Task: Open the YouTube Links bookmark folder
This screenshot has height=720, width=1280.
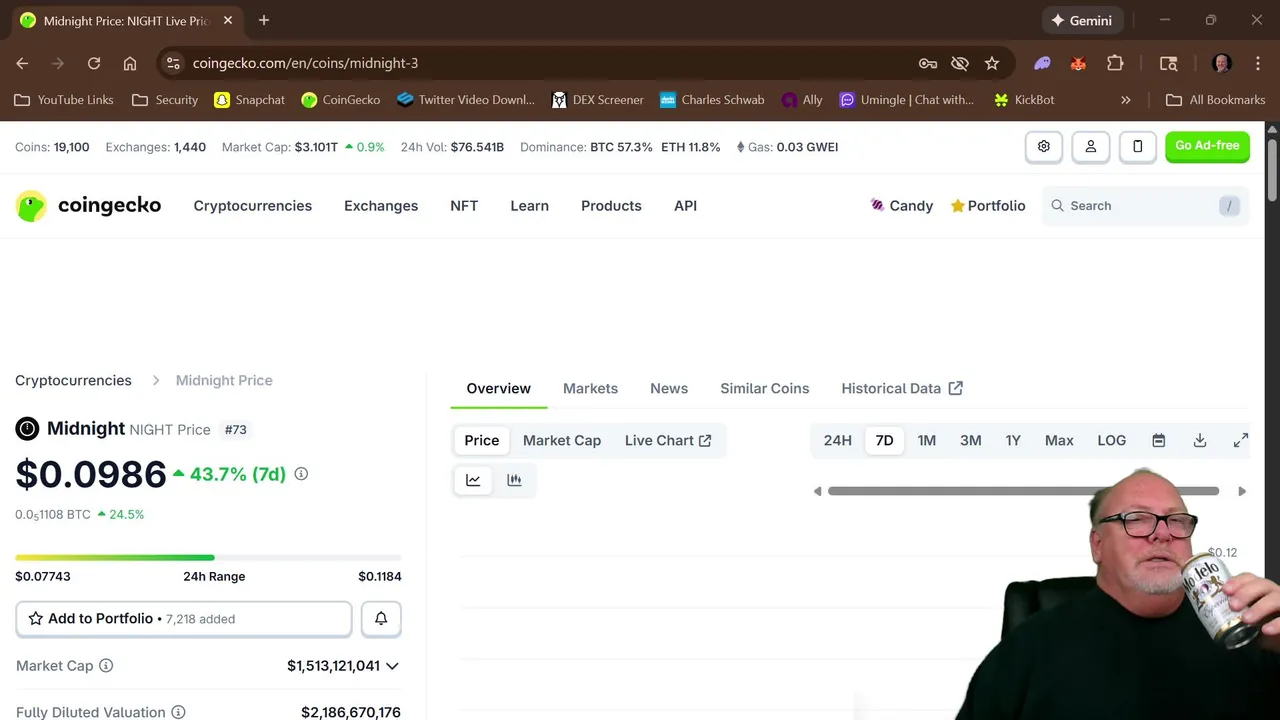Action: pos(64,100)
